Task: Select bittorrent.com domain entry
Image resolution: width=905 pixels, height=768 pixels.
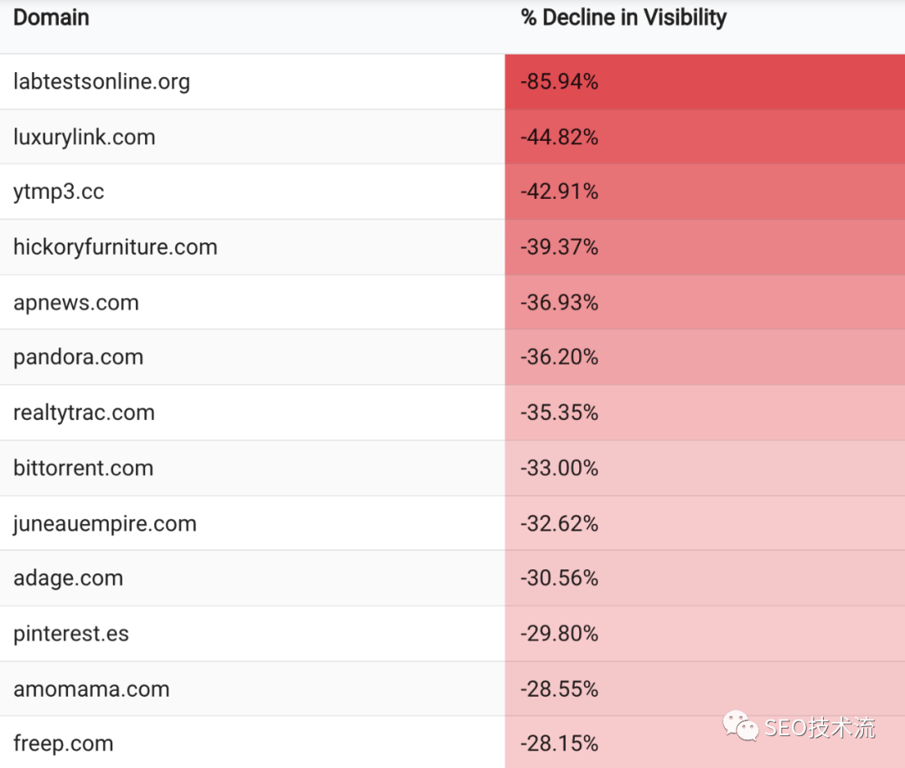Action: click(83, 468)
